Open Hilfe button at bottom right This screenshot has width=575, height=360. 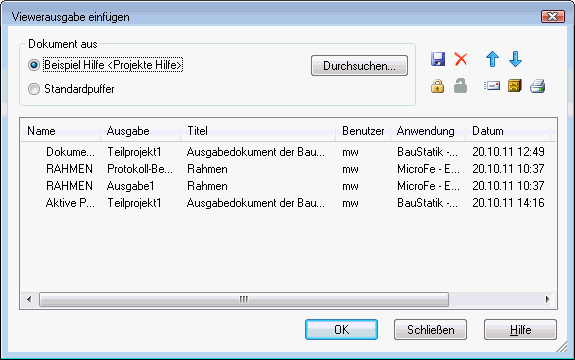(520, 330)
